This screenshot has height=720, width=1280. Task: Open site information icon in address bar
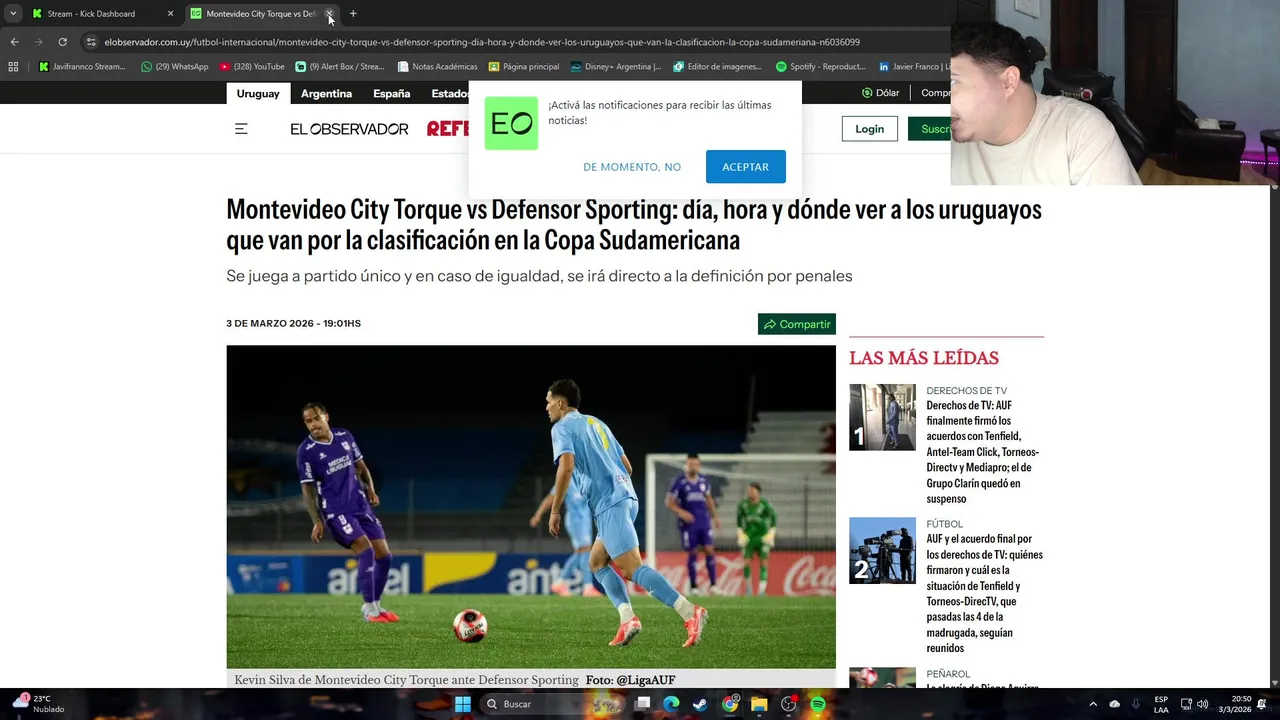91,42
